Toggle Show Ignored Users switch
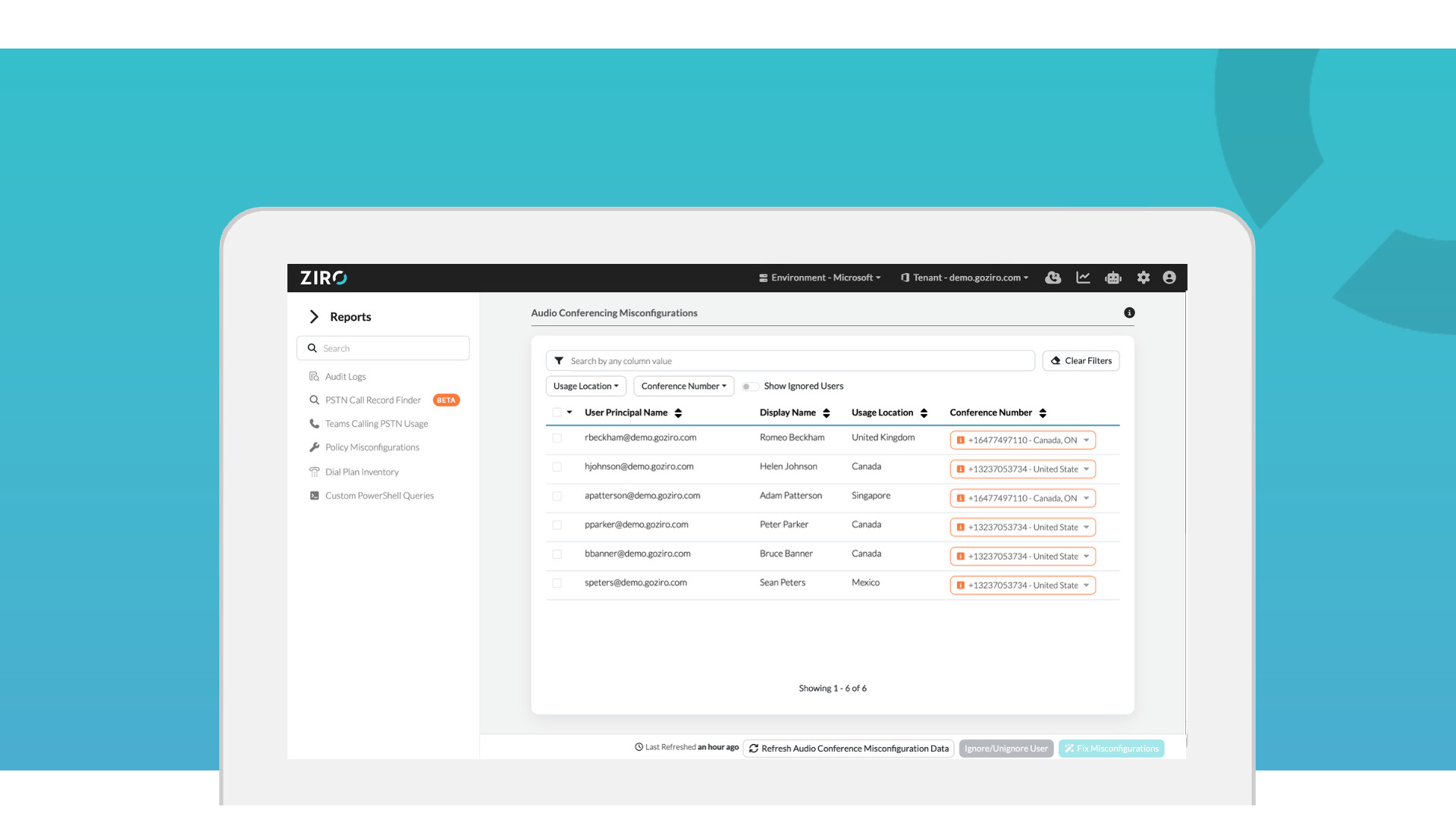The image size is (1456, 819). pos(750,387)
